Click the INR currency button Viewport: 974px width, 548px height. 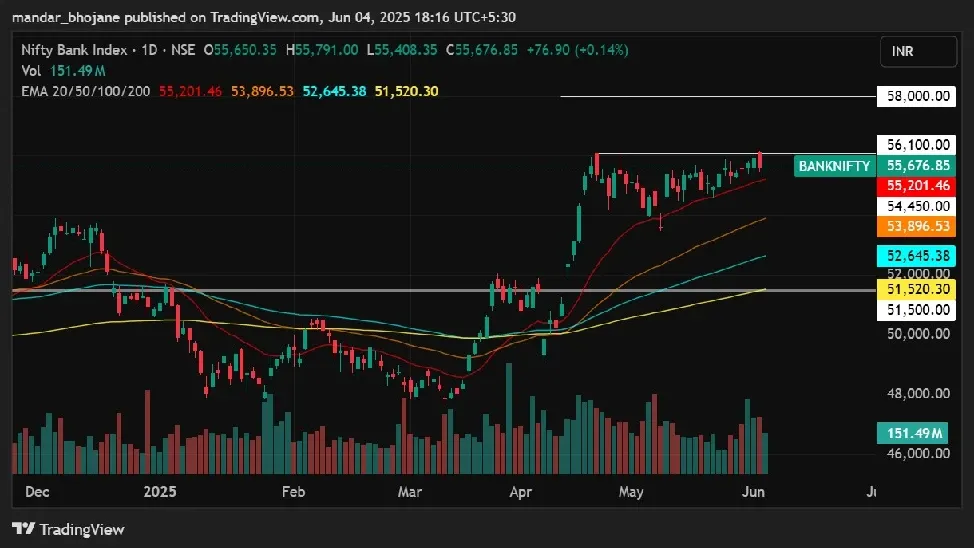pyautogui.click(x=918, y=52)
